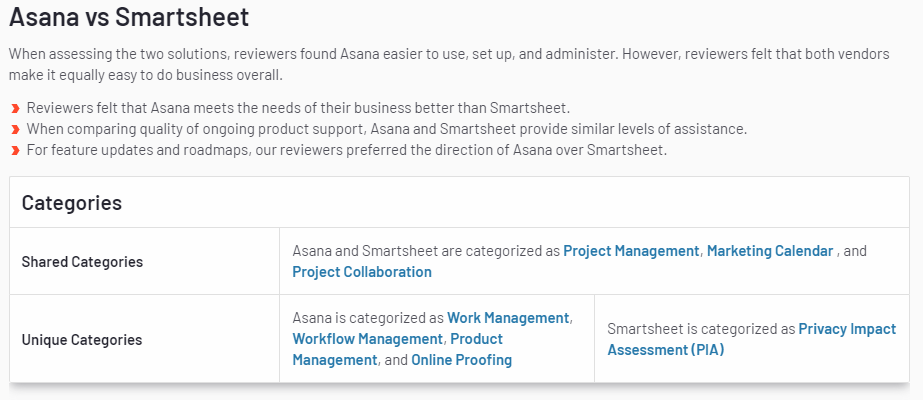Click bullet text about feature updates and roadmaps
Viewport: 923px width, 400px height.
(x=347, y=150)
